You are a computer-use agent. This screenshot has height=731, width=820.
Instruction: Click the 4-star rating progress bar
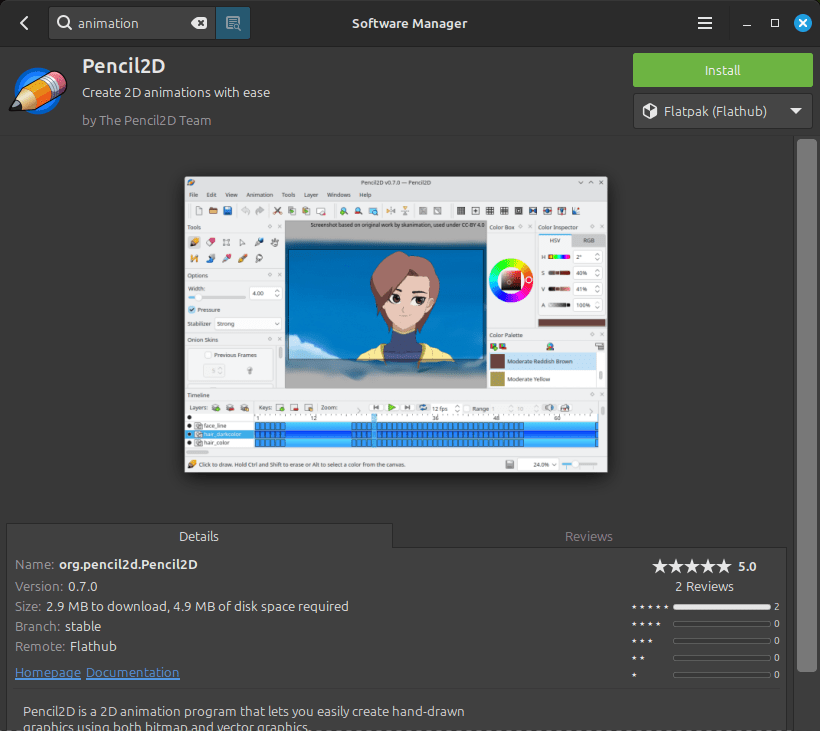[x=722, y=624]
